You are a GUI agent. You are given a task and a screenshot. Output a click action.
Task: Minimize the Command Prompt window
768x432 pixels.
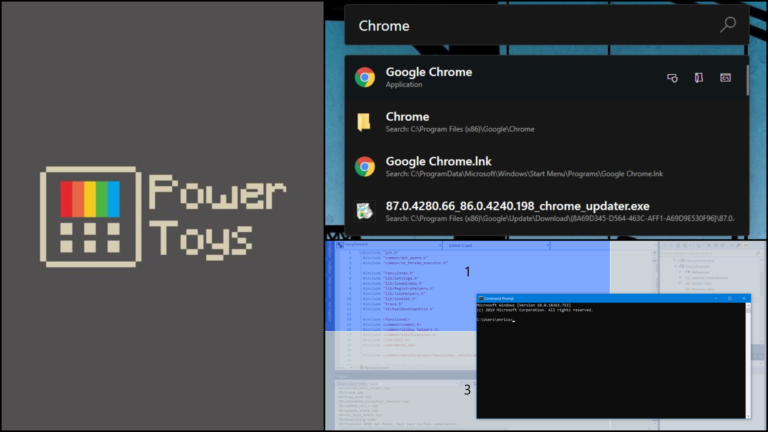(x=716, y=298)
